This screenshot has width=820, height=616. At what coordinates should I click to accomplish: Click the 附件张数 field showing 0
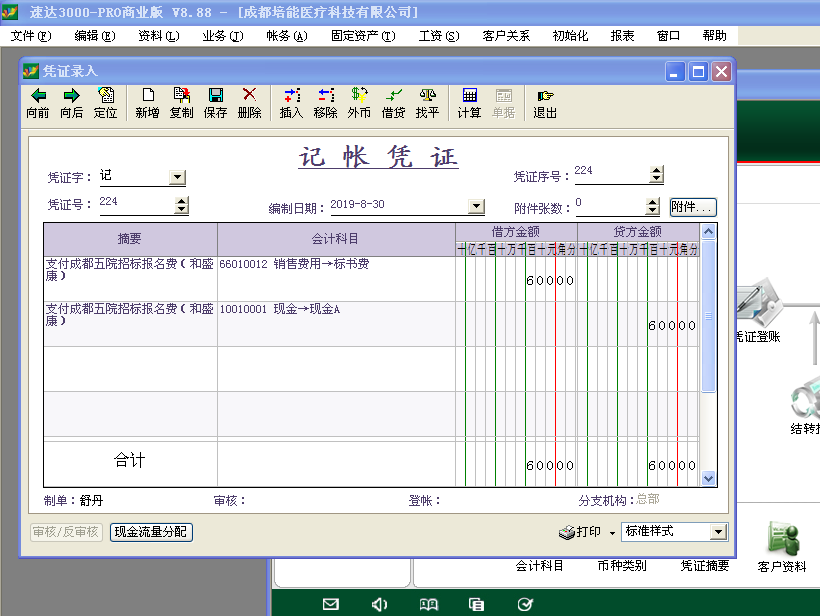610,205
